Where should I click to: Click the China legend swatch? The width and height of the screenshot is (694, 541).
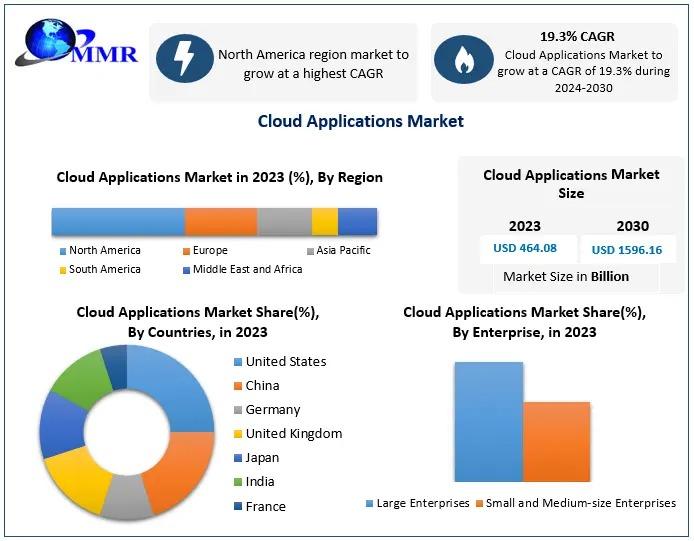point(238,386)
